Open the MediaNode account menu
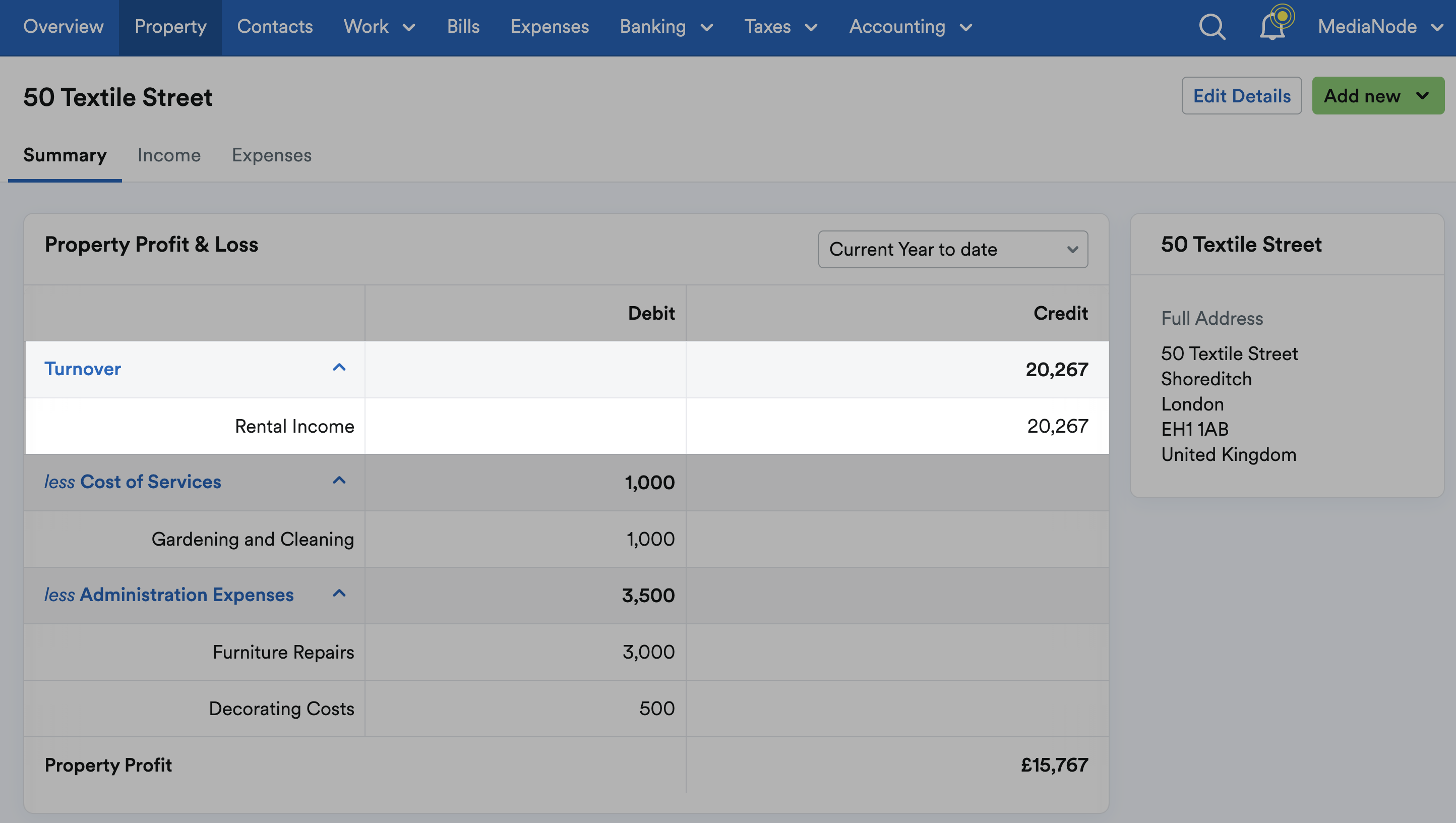Image resolution: width=1456 pixels, height=823 pixels. pos(1381,27)
